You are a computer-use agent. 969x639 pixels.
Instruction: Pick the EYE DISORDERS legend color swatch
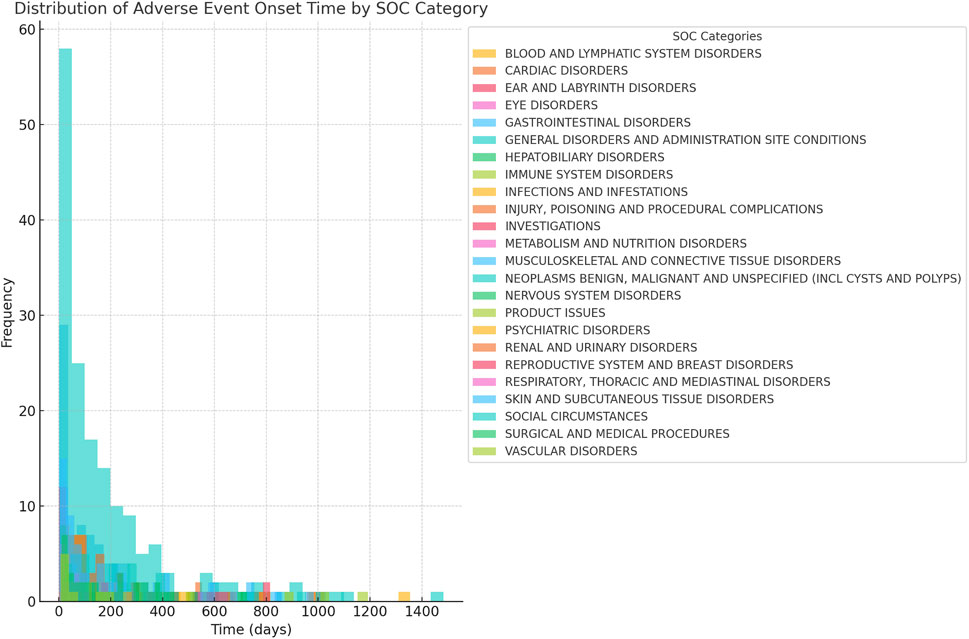click(x=484, y=106)
